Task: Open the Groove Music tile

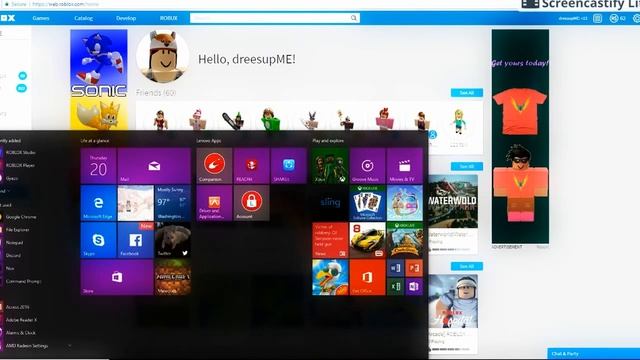Action: 367,166
